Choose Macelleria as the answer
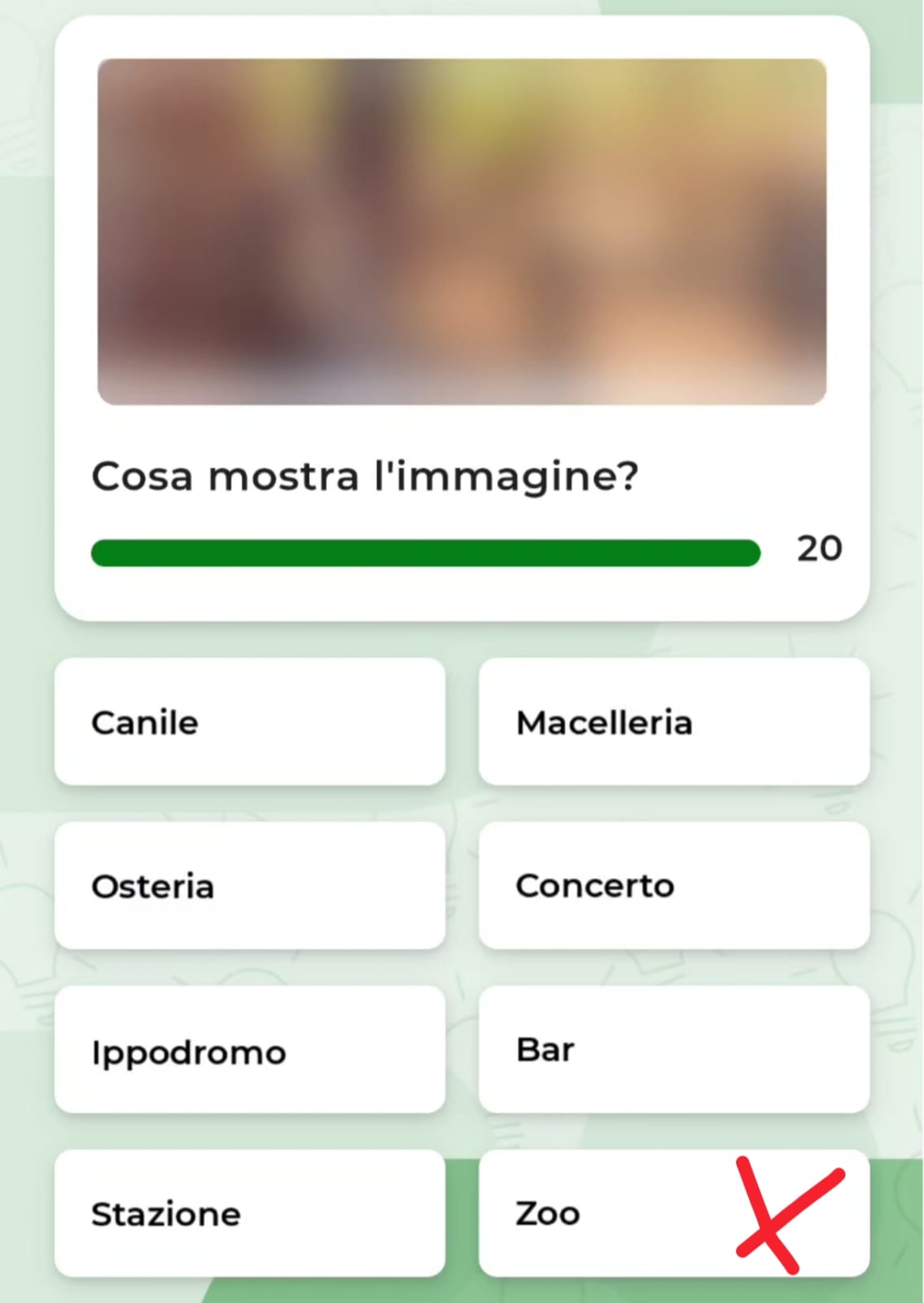 [x=673, y=722]
